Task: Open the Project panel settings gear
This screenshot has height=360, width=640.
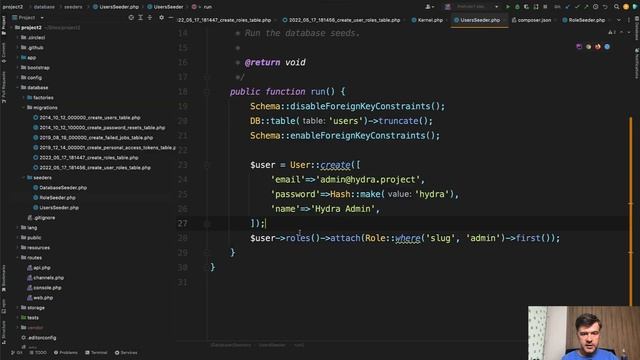Action: coord(162,18)
